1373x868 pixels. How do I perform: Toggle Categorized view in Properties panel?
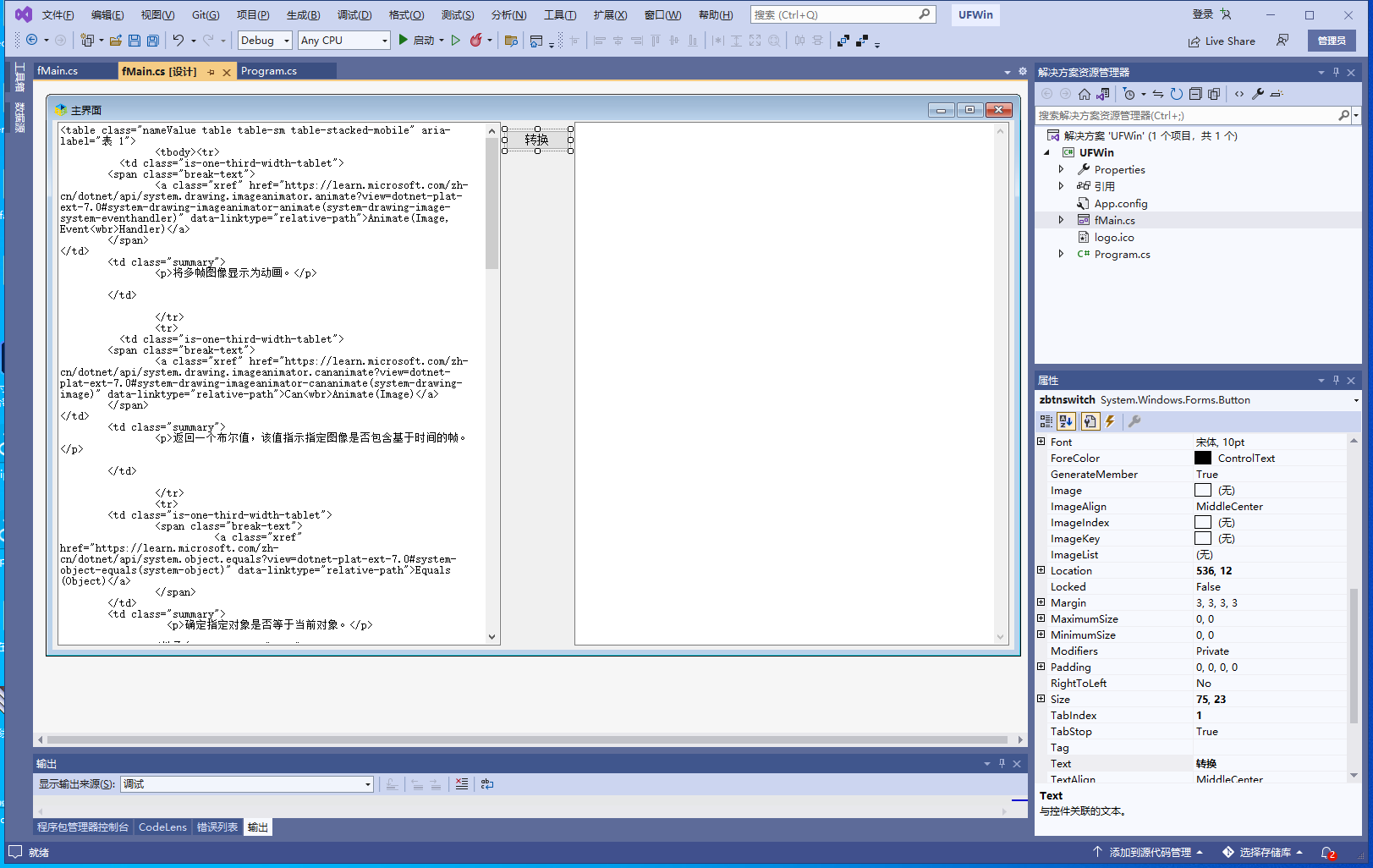tap(1046, 421)
